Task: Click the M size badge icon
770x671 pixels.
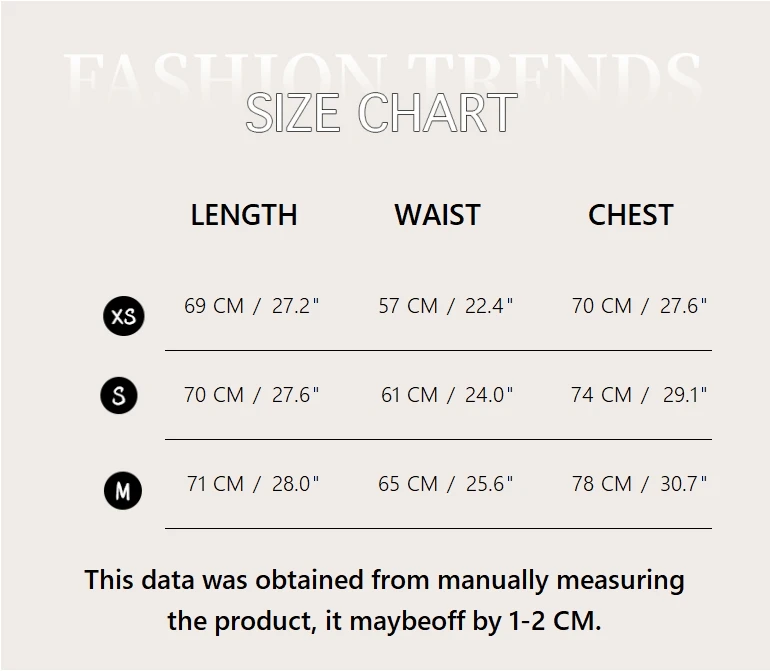Action: coord(123,491)
